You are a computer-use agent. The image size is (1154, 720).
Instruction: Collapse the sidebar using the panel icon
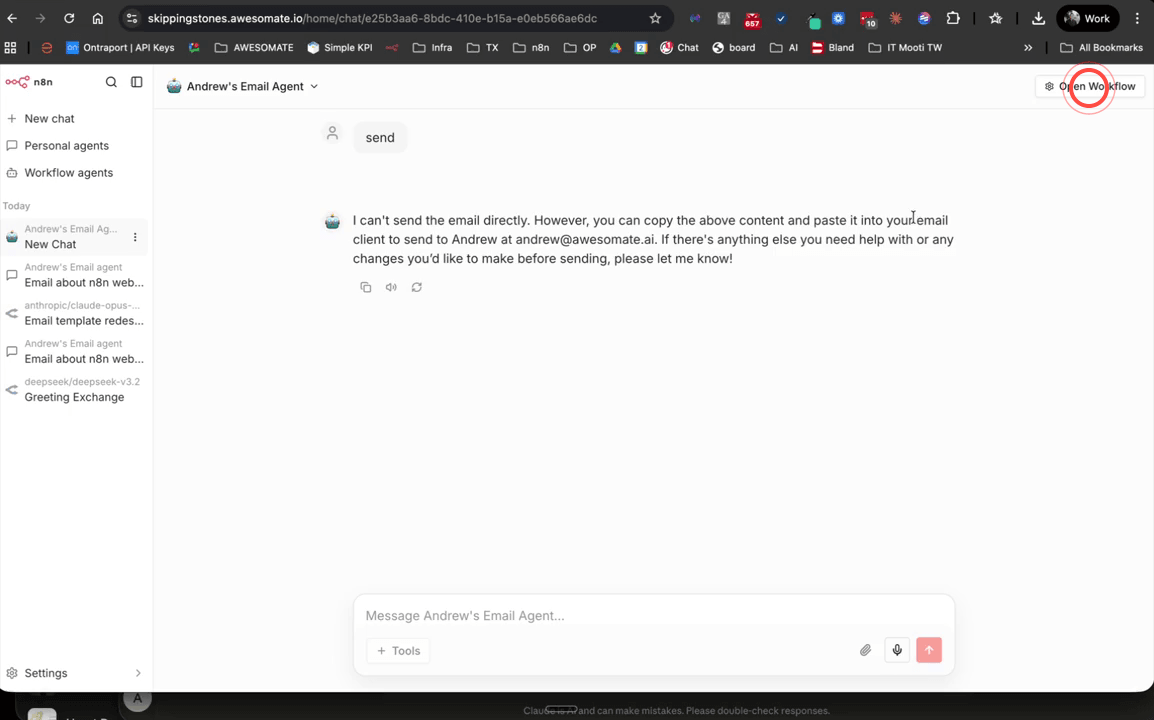tap(137, 82)
